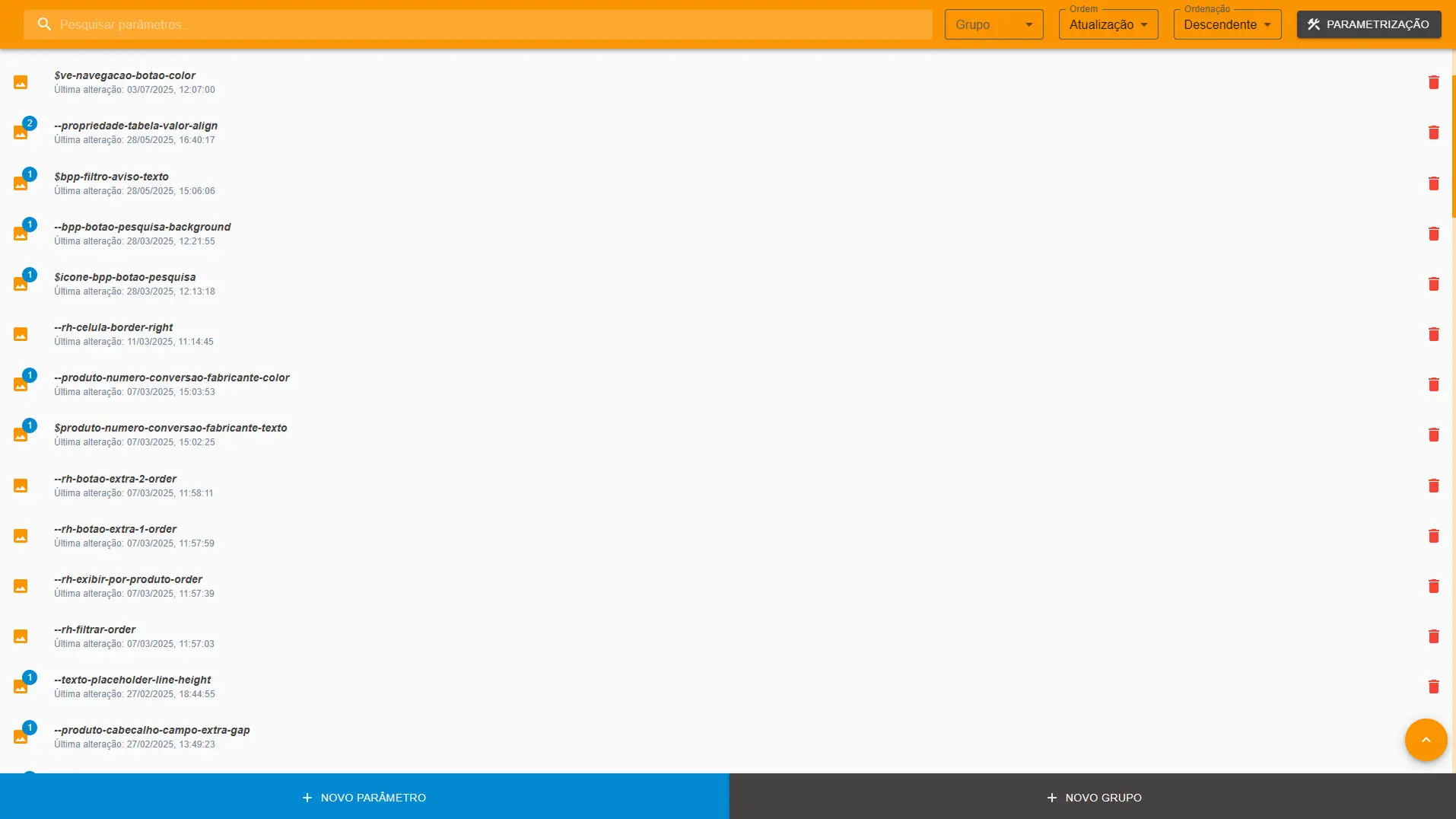The image size is (1456, 819).
Task: Click the wrench icon in Parametrização button
Action: (x=1314, y=24)
